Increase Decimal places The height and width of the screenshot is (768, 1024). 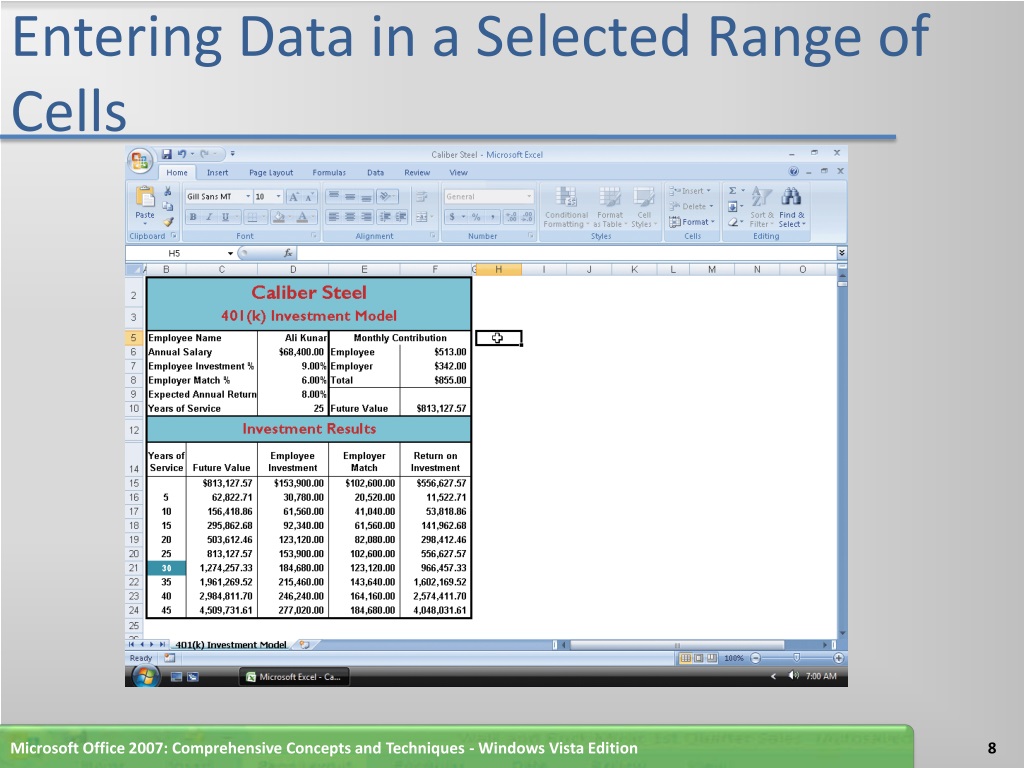tap(511, 217)
